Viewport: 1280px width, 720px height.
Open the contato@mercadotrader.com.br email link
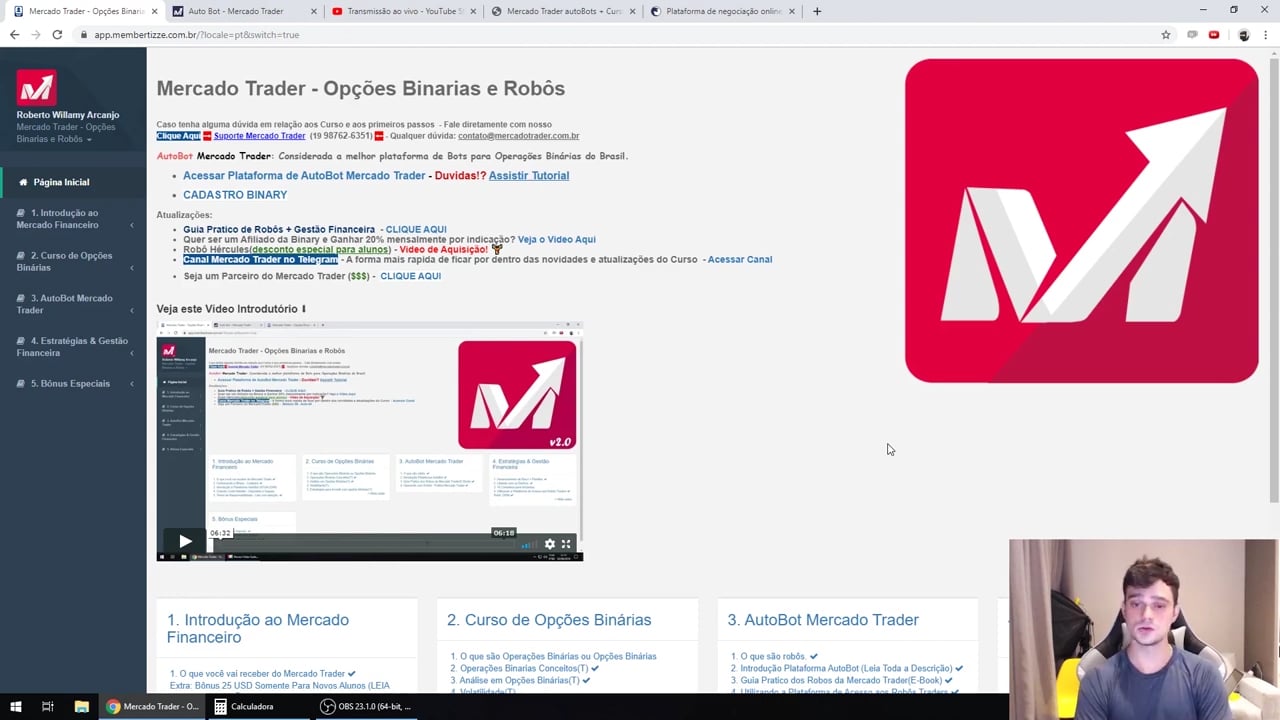518,136
